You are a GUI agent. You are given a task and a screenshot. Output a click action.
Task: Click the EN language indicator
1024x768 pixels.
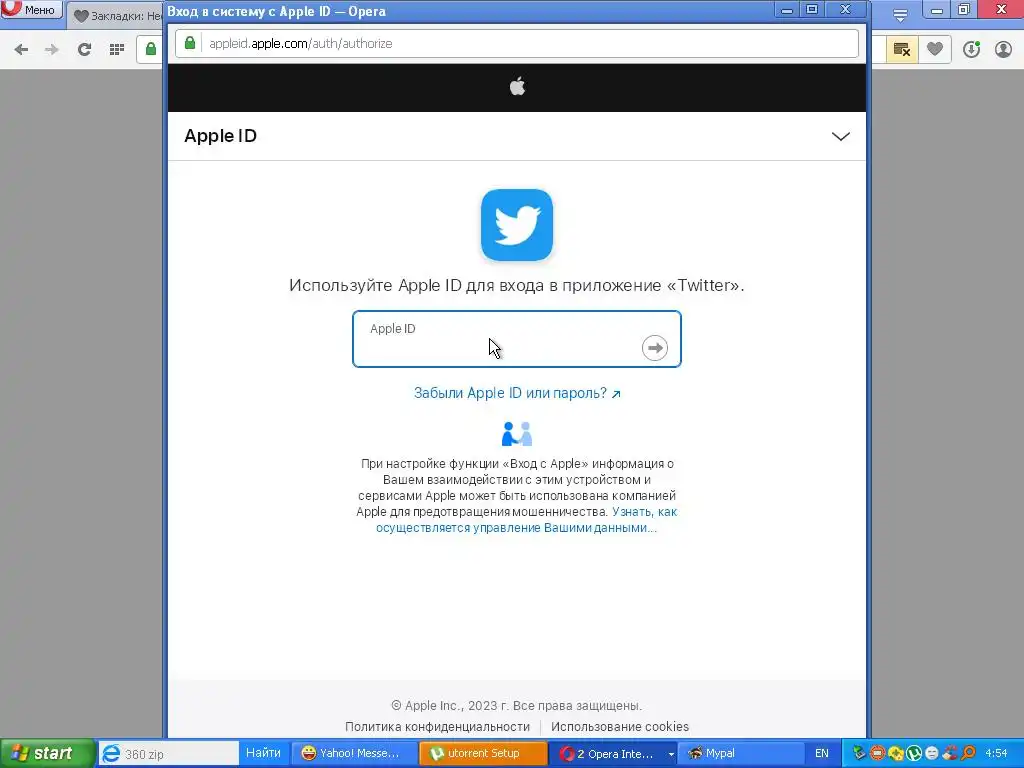[822, 754]
